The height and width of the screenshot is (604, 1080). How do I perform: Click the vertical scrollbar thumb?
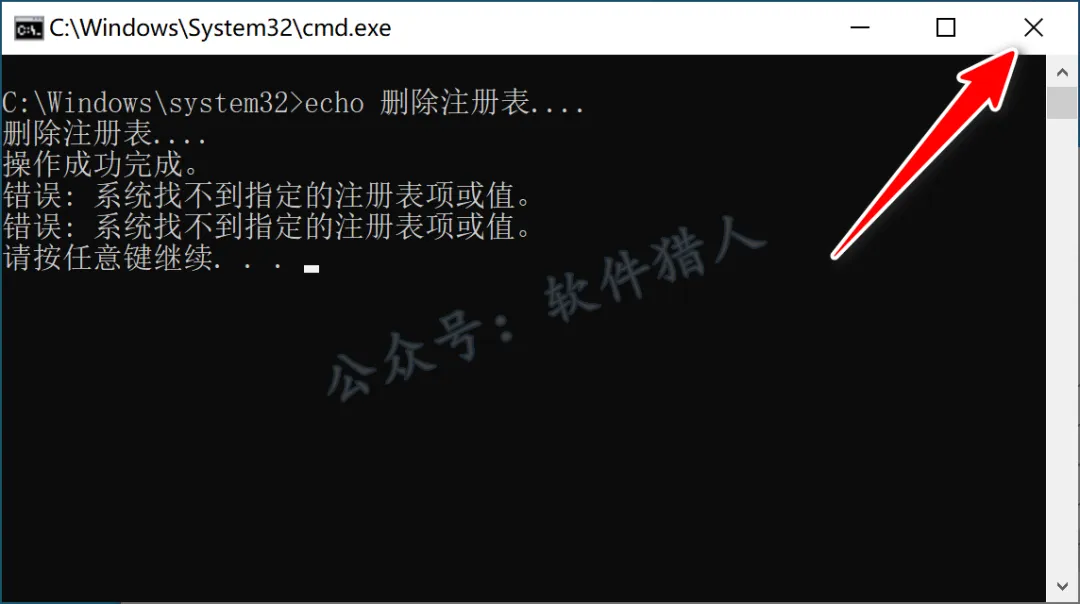point(1062,103)
